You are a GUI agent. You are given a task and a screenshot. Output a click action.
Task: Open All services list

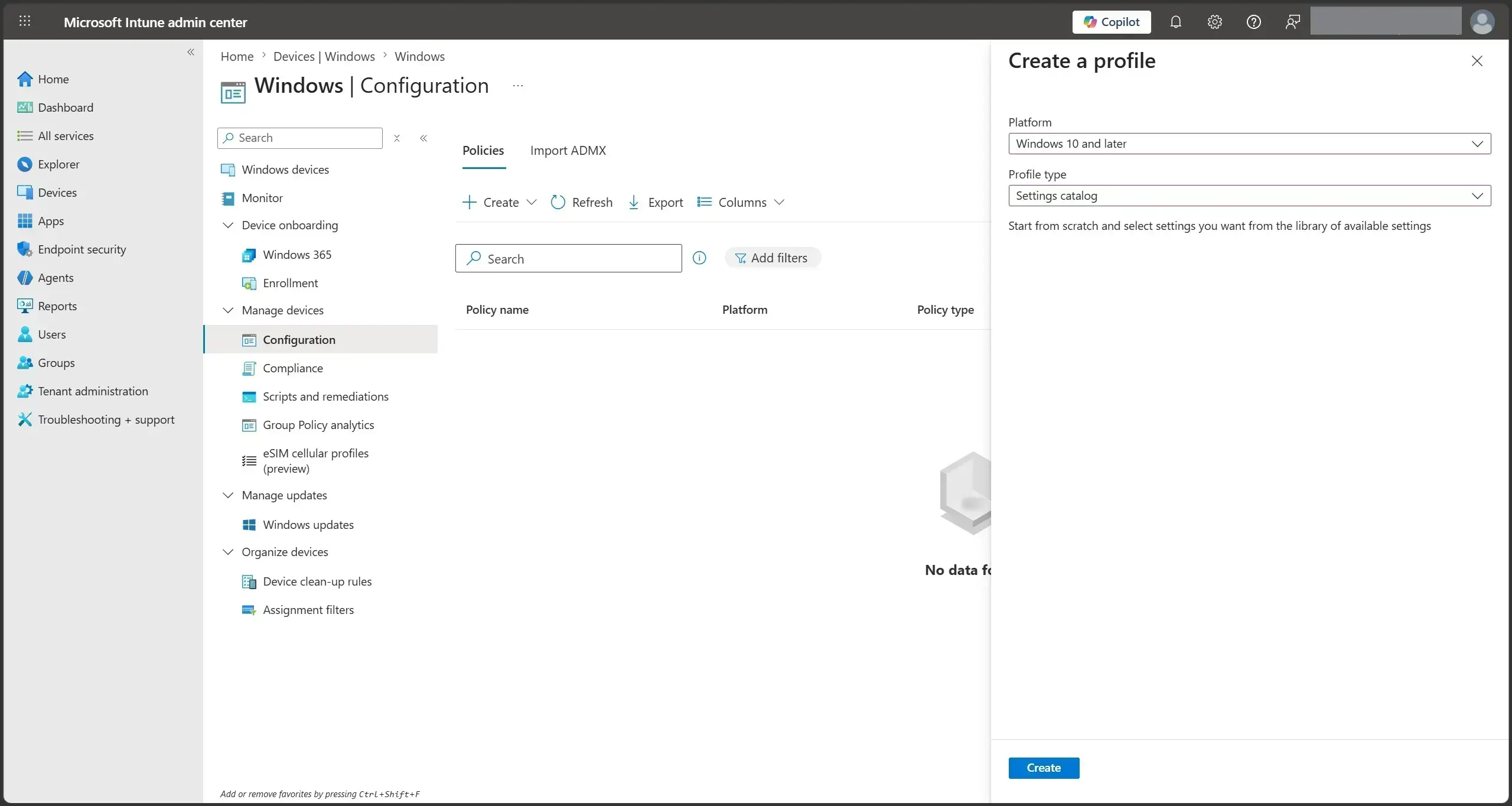pos(66,136)
